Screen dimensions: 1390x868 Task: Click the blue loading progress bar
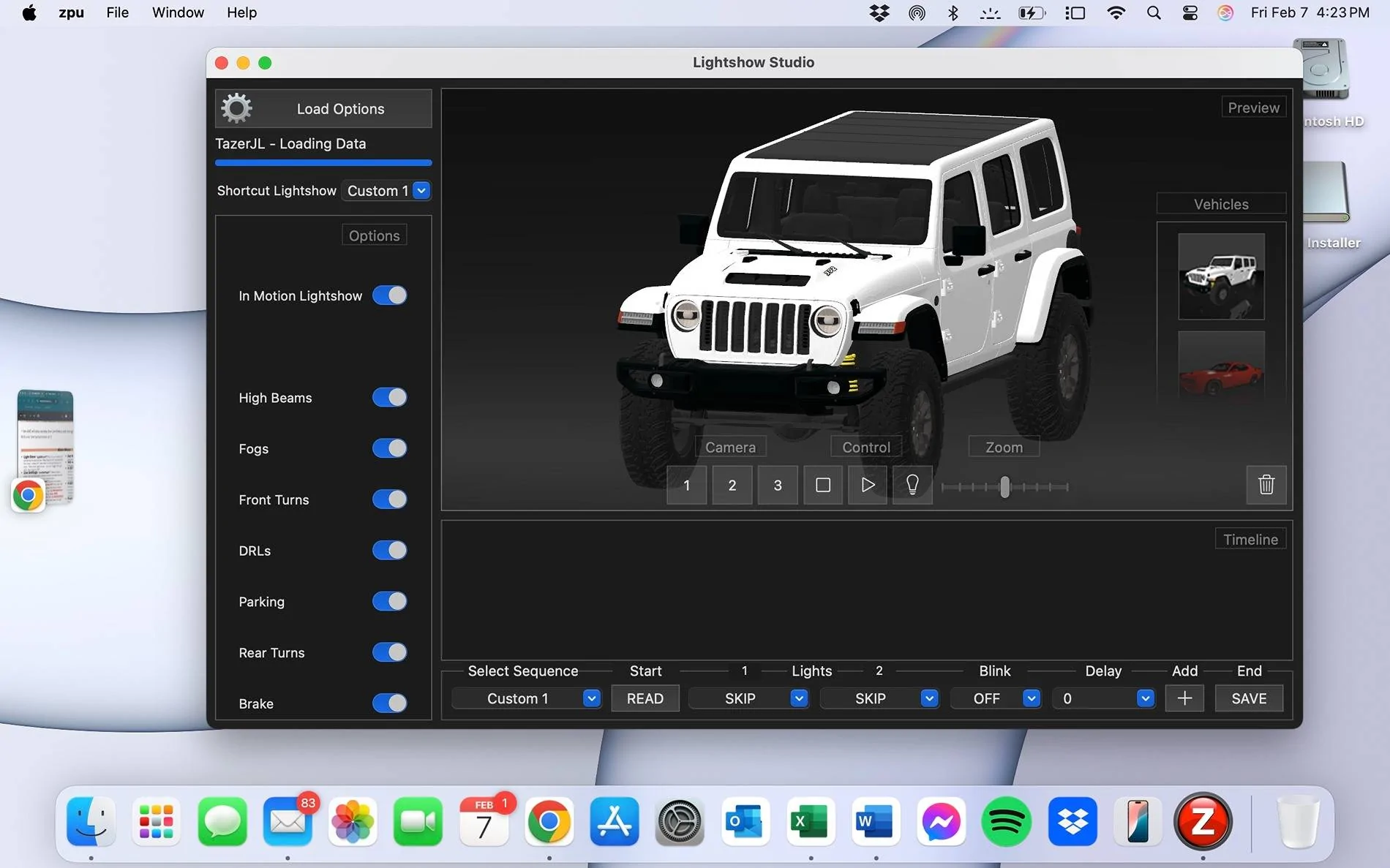click(x=323, y=162)
